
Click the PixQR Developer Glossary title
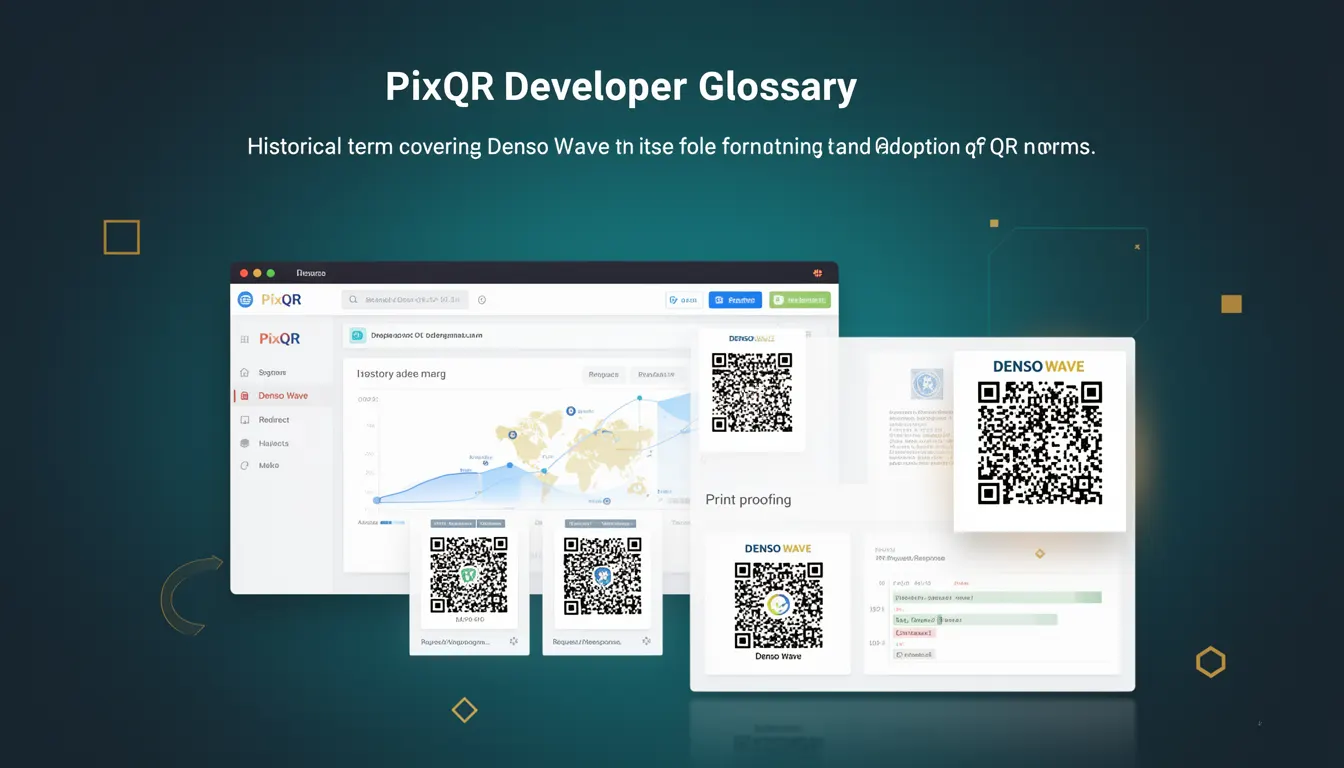pyautogui.click(x=621, y=87)
